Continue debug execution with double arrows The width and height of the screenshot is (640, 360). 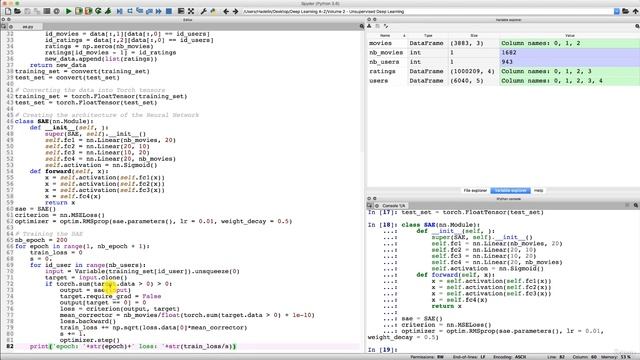point(159,11)
